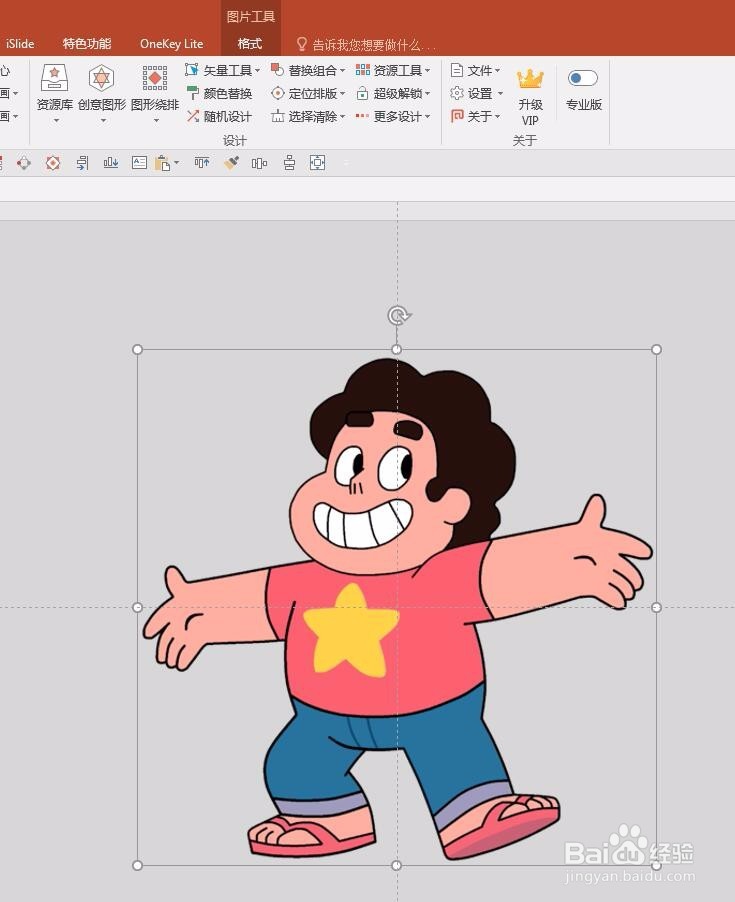Open 更多设计 more design menu

[393, 116]
